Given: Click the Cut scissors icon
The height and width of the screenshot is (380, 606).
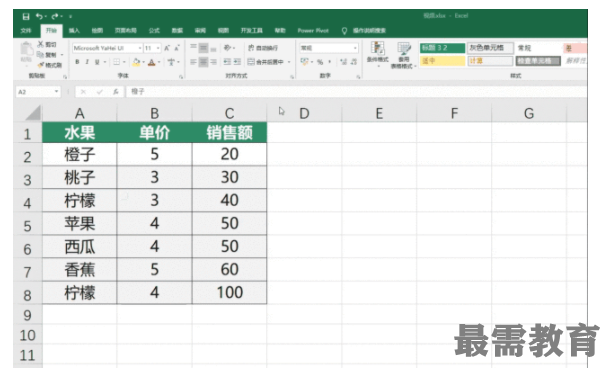Looking at the screenshot, I should 41,44.
